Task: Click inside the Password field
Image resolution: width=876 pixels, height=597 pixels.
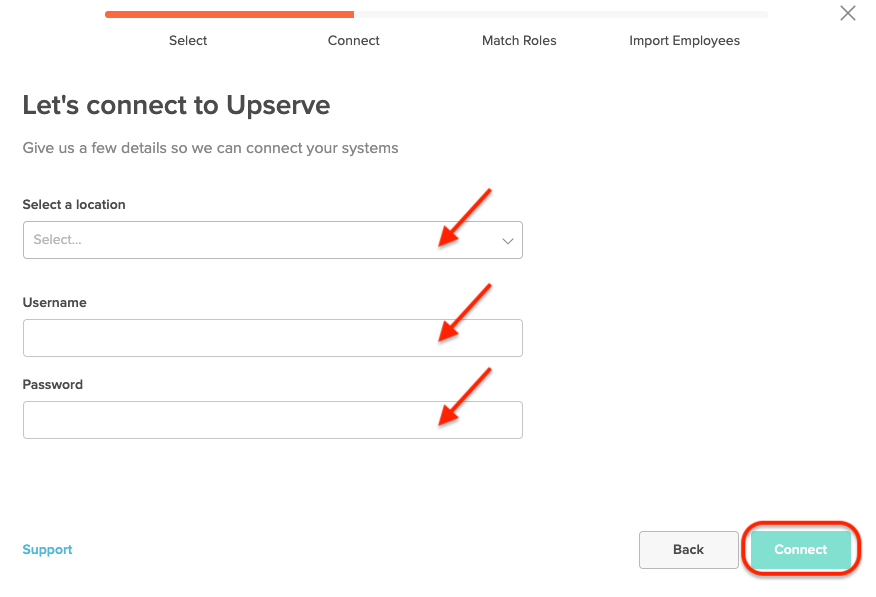Action: (x=272, y=420)
